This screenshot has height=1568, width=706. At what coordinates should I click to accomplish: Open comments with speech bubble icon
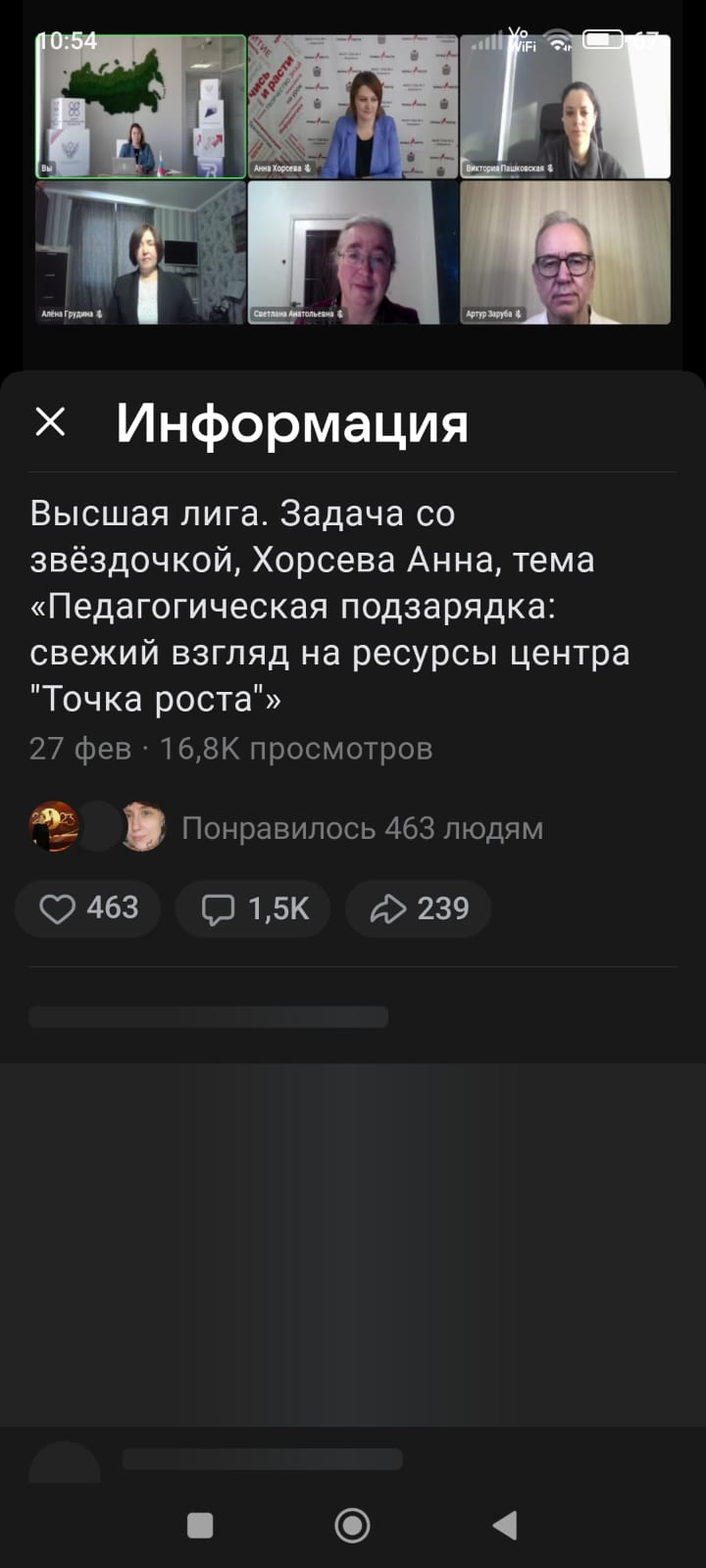tap(253, 908)
